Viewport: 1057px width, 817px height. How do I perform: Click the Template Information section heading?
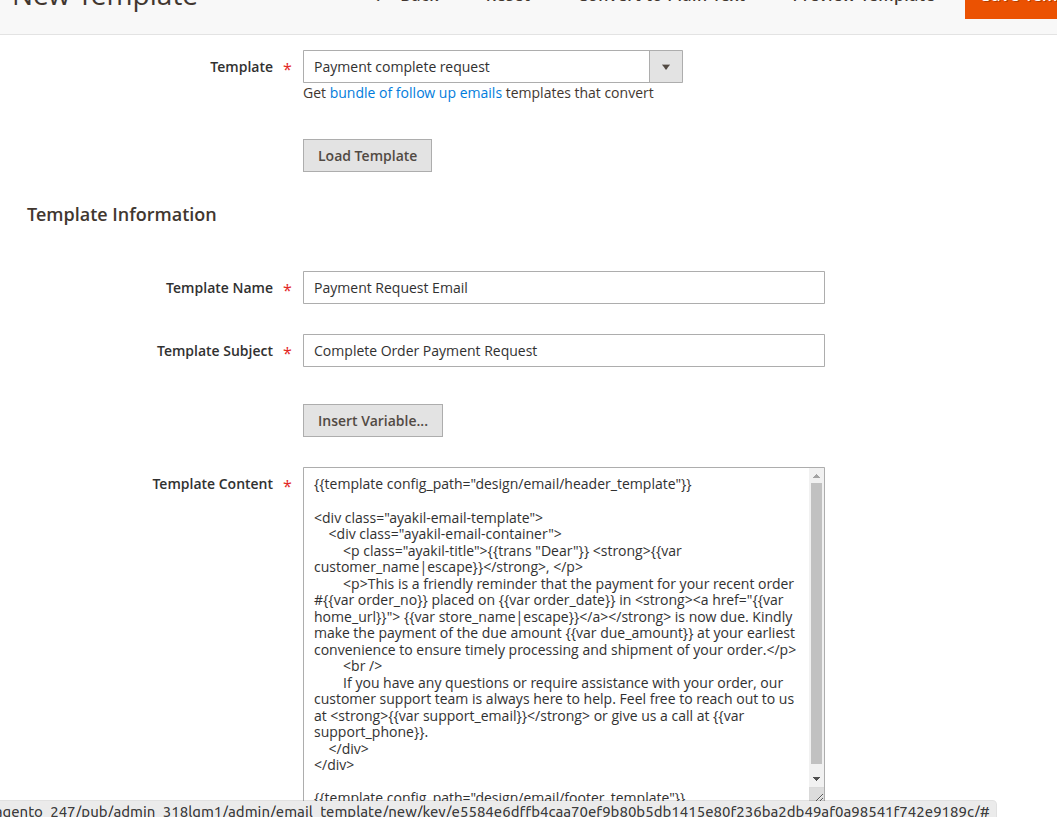pos(122,215)
